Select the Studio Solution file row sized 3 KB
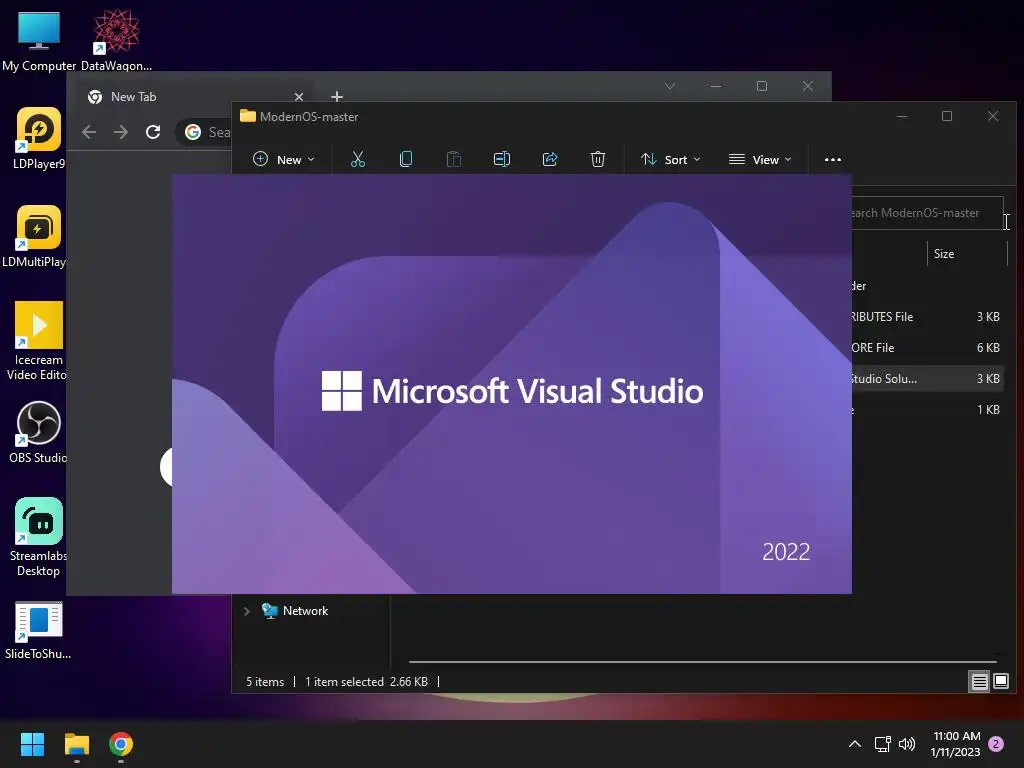Screen dimensions: 1024x768 (x=927, y=379)
